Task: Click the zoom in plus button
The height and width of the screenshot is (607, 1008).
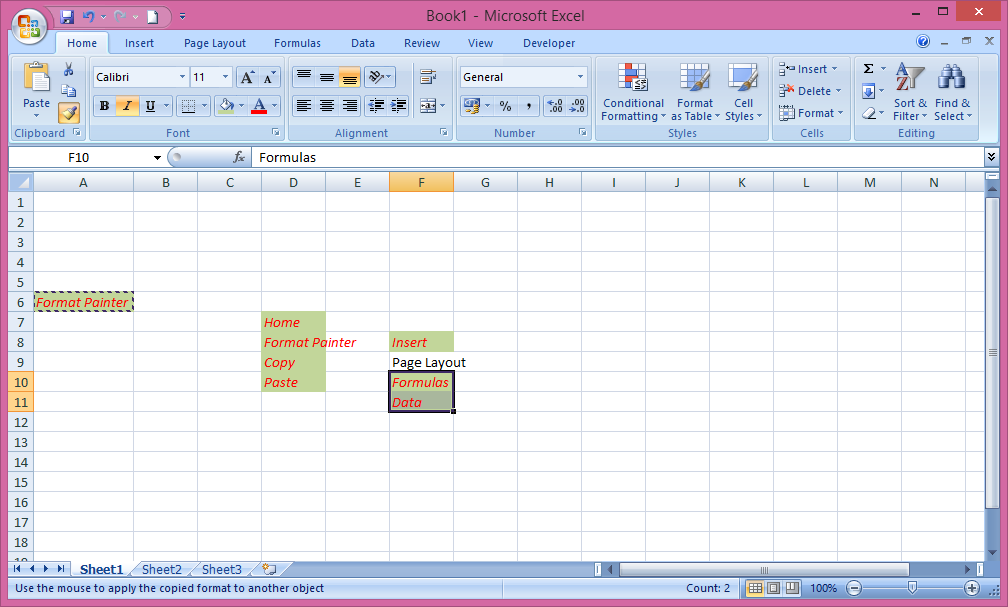Action: coord(972,588)
